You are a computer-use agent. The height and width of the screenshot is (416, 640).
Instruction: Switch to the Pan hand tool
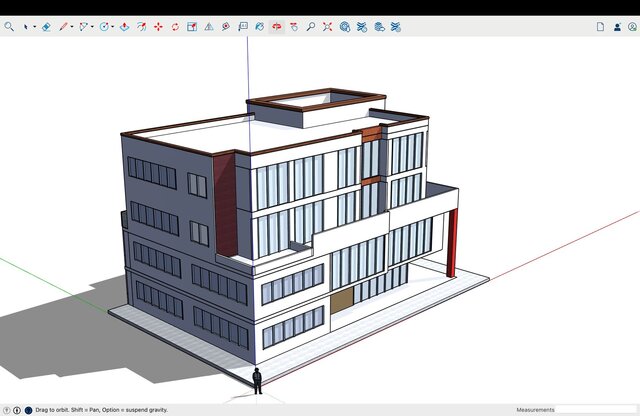pos(293,27)
